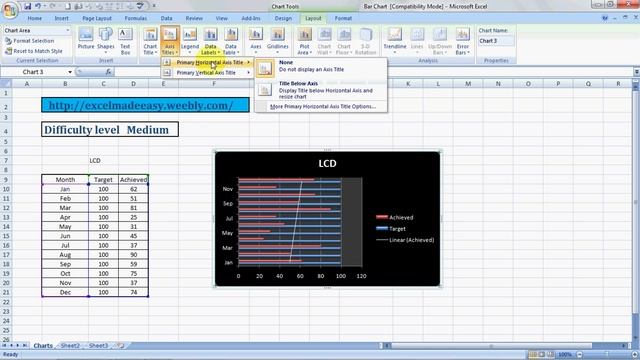Click Format Selection

click(x=29, y=41)
